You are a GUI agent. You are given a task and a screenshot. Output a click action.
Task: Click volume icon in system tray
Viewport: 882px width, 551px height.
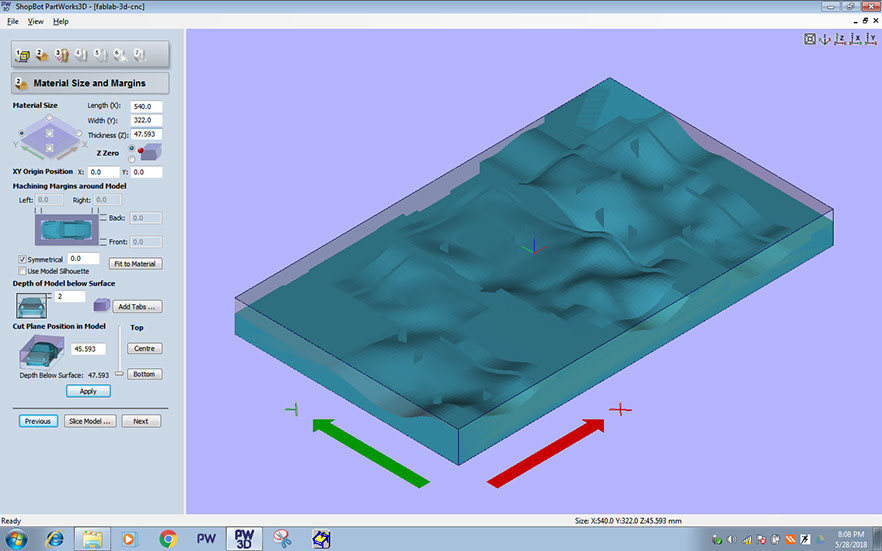(732, 539)
